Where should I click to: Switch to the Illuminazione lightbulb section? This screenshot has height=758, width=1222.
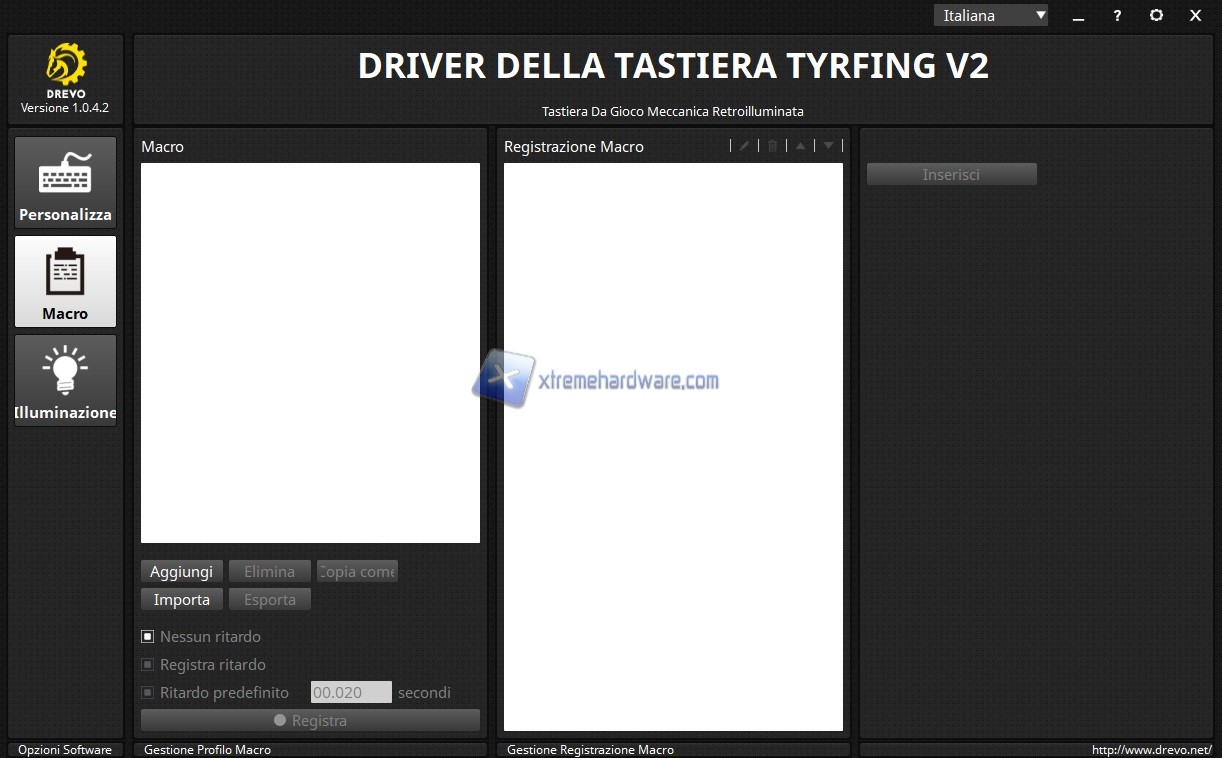(65, 380)
